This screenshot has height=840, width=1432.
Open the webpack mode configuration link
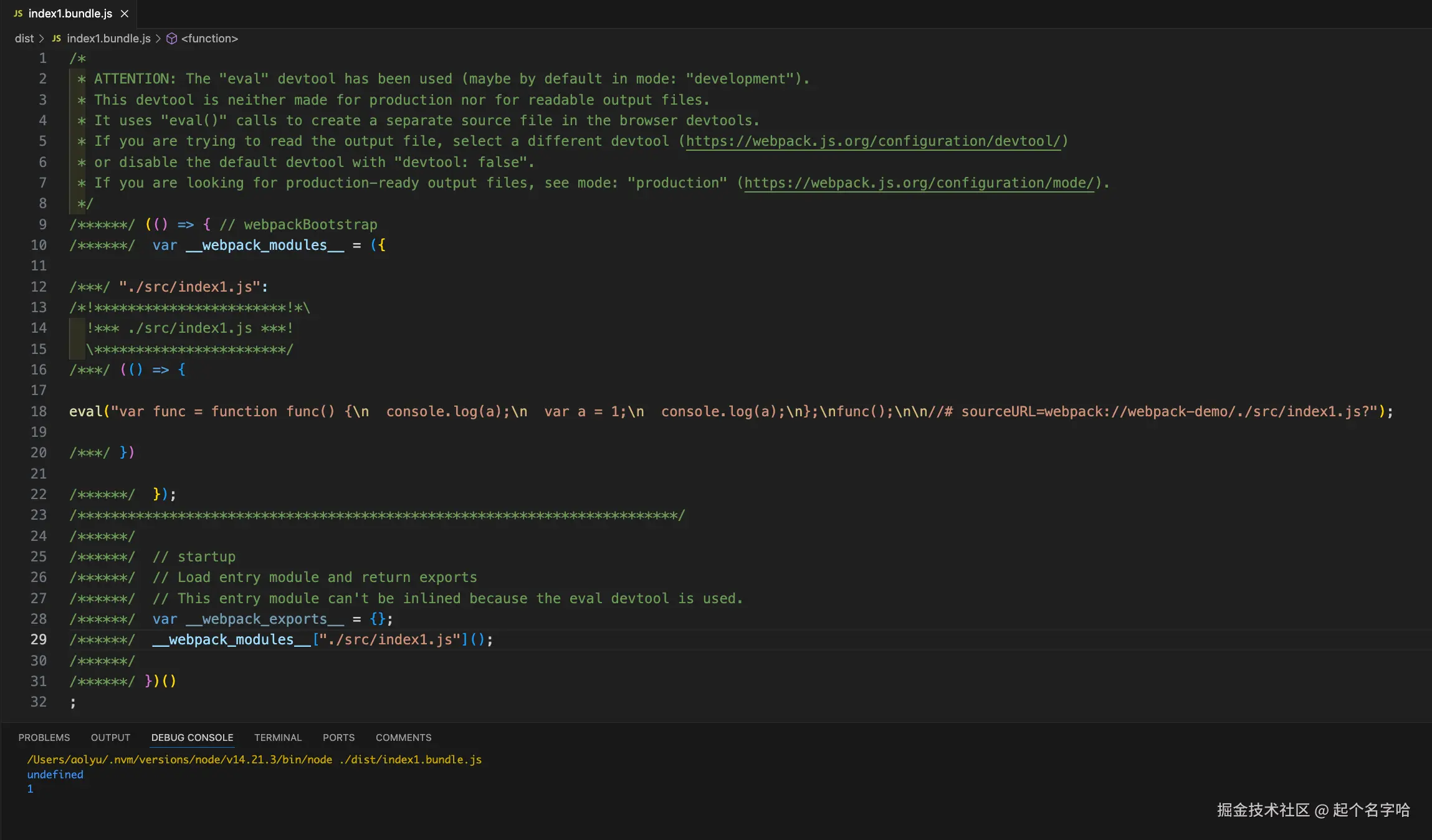[919, 183]
